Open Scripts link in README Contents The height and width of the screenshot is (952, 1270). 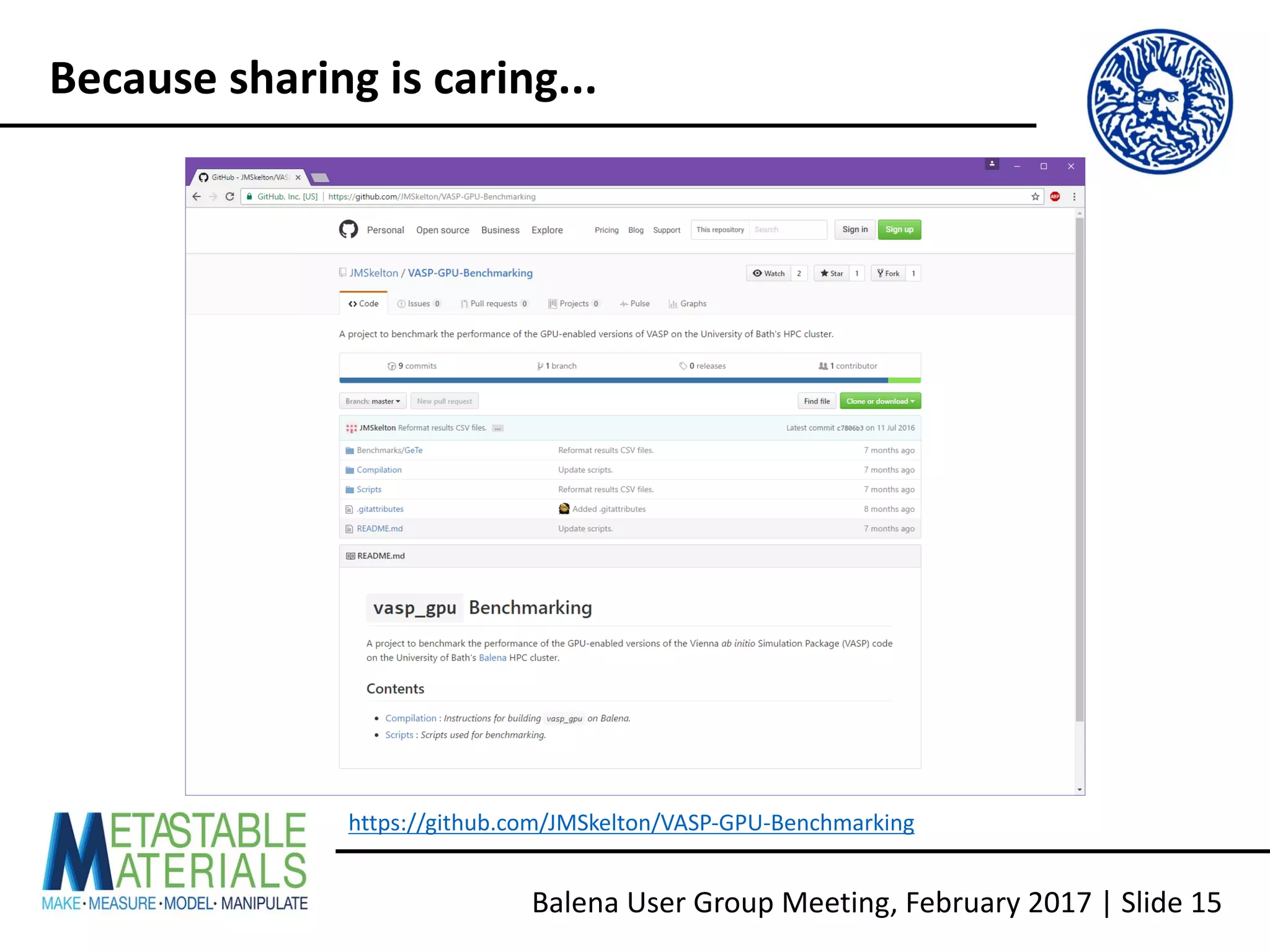399,734
